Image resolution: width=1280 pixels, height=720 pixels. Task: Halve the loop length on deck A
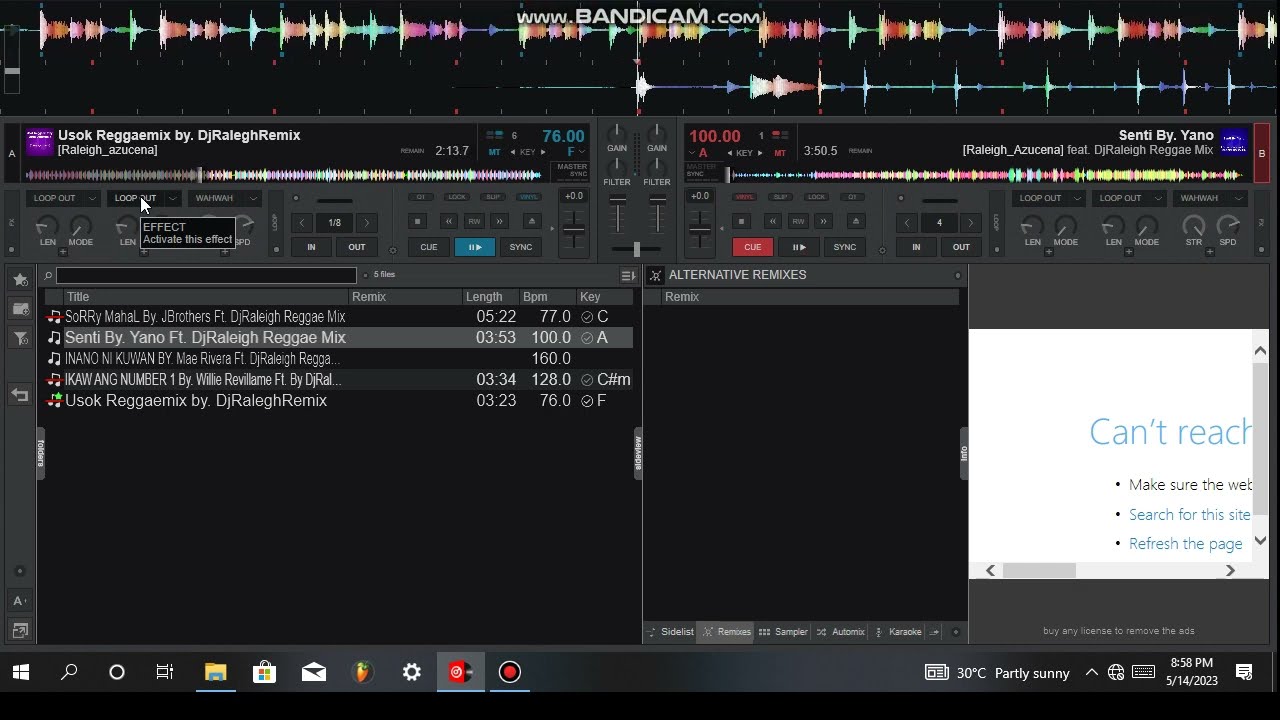point(302,223)
